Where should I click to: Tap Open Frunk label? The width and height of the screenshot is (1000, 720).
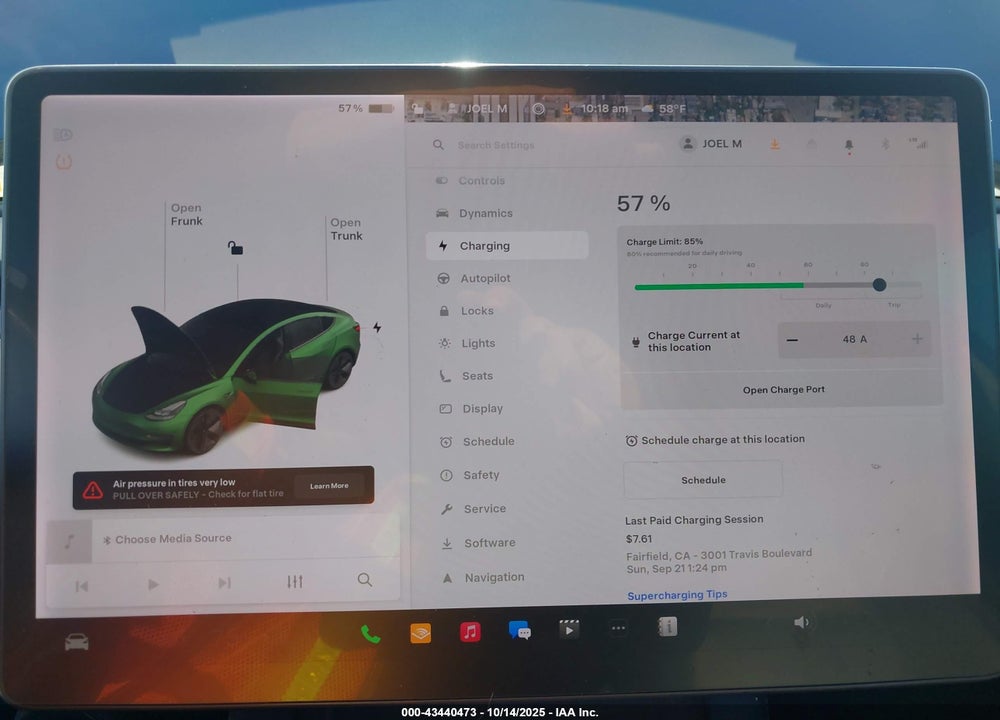point(186,214)
